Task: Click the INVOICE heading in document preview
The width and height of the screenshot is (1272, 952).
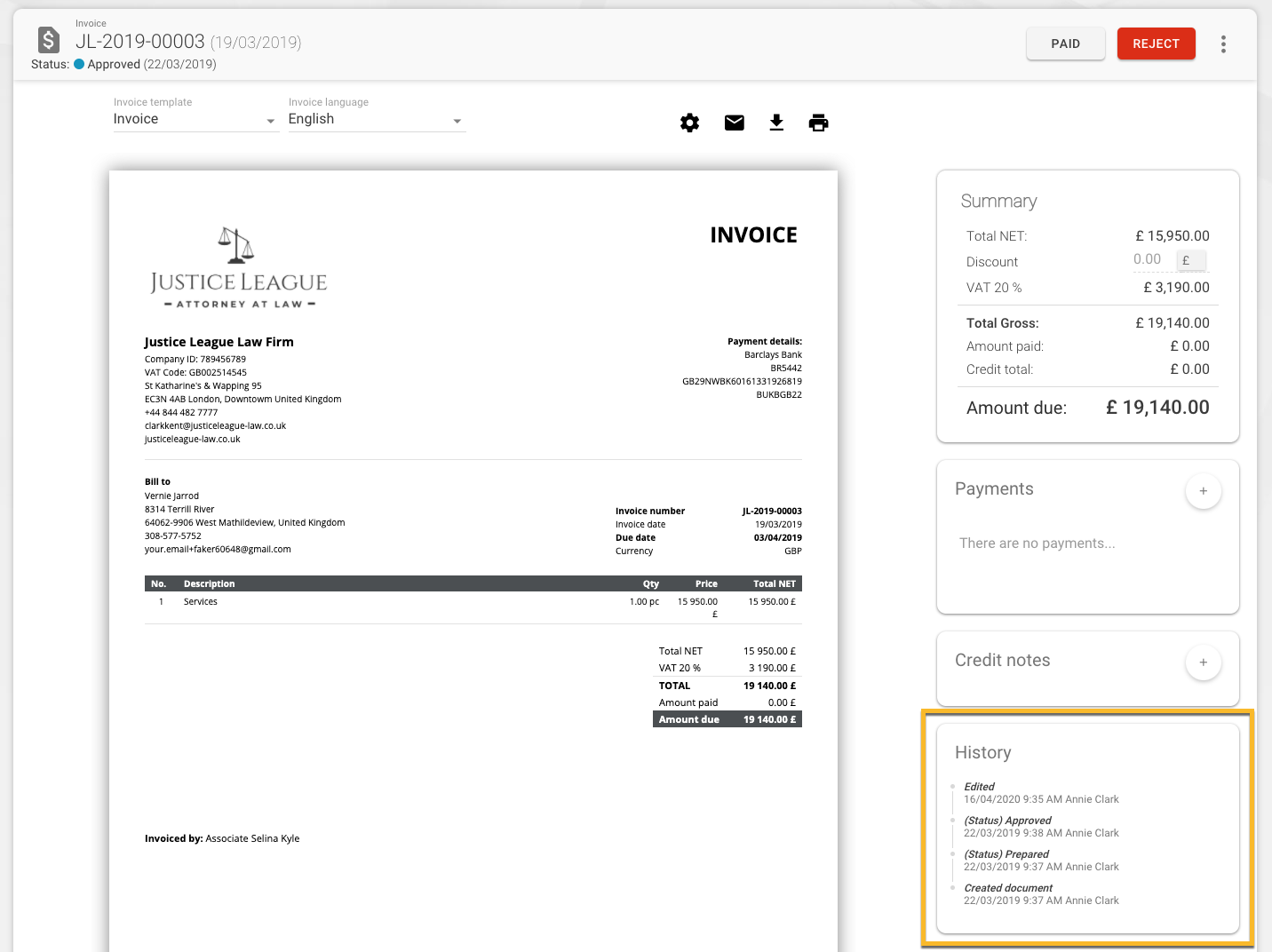Action: click(753, 234)
